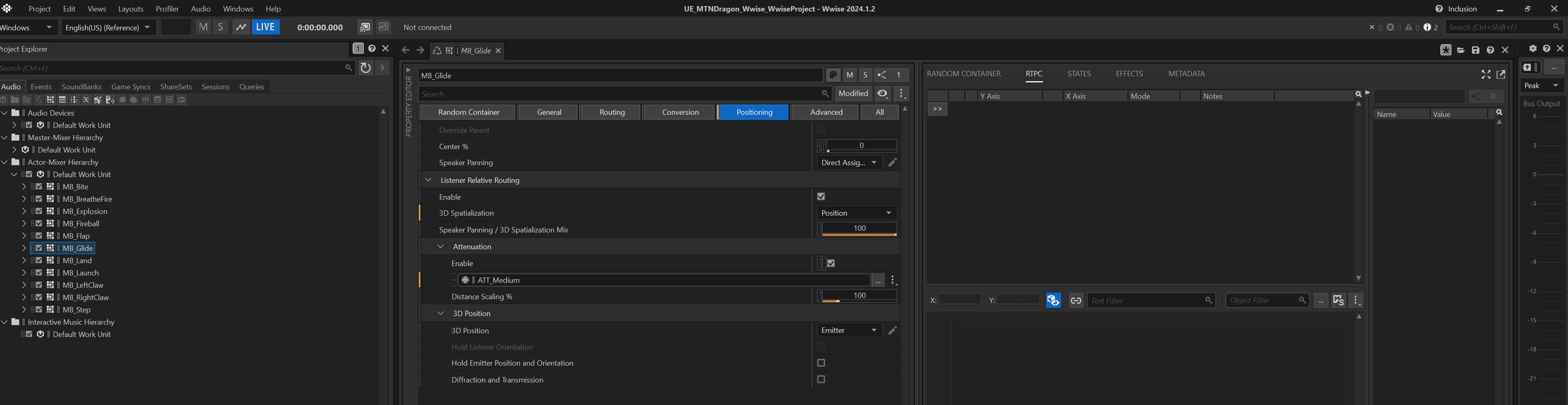Open the 3D Spatialization Position dropdown

(856, 213)
